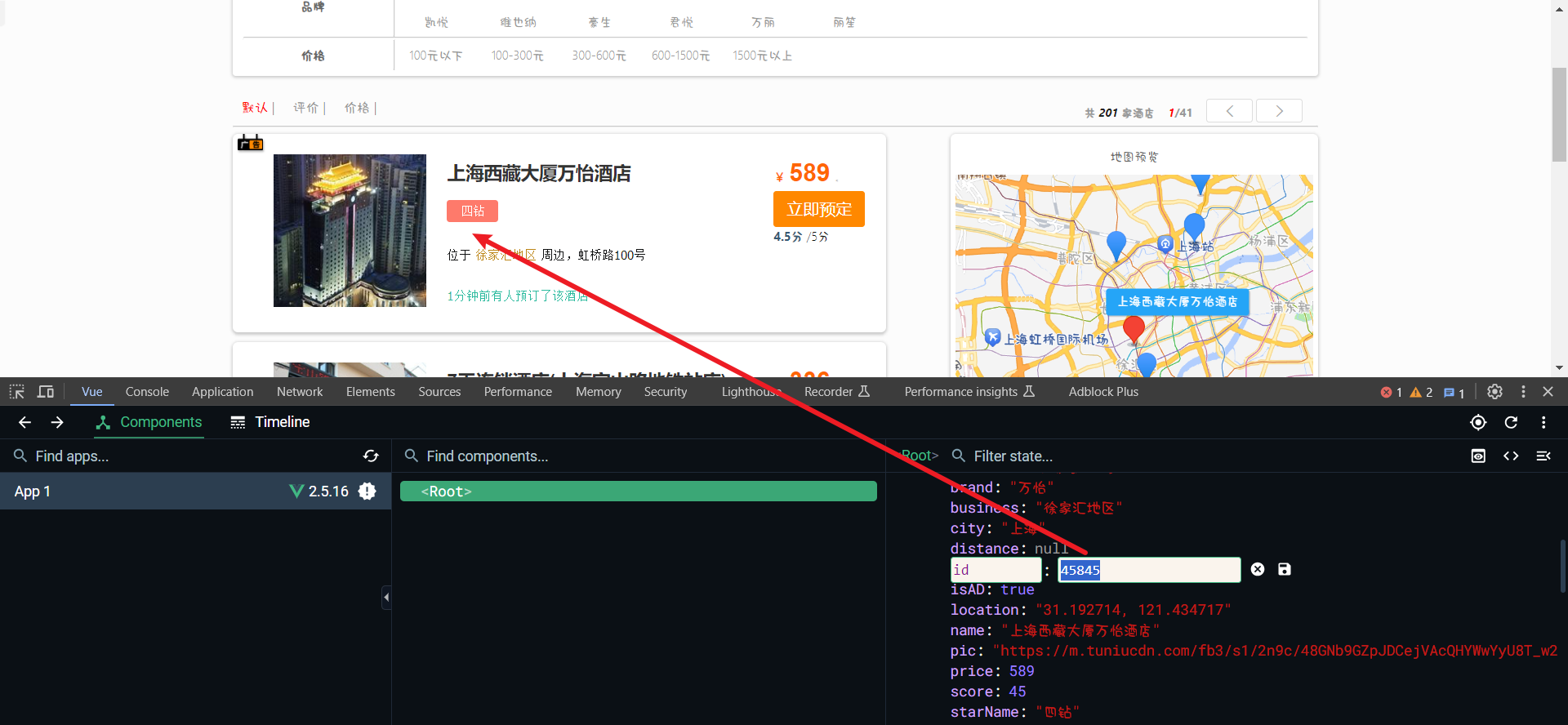Click the Filter state input

click(x=1209, y=456)
